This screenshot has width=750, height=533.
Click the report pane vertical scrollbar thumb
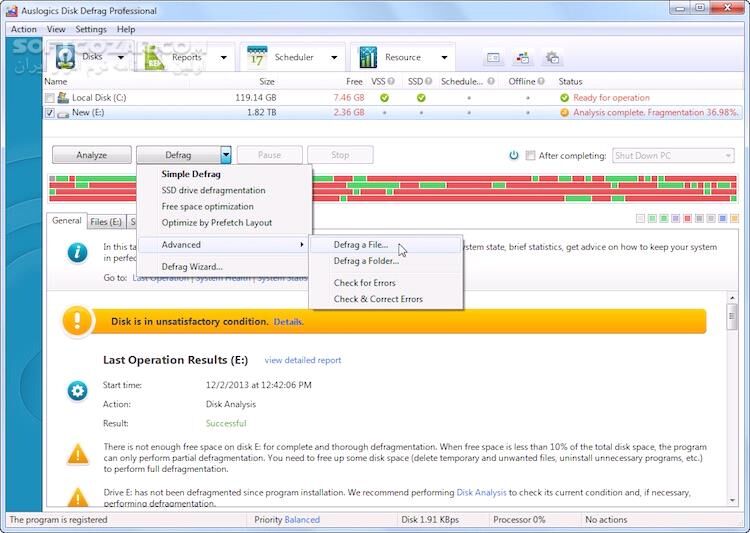click(732, 318)
